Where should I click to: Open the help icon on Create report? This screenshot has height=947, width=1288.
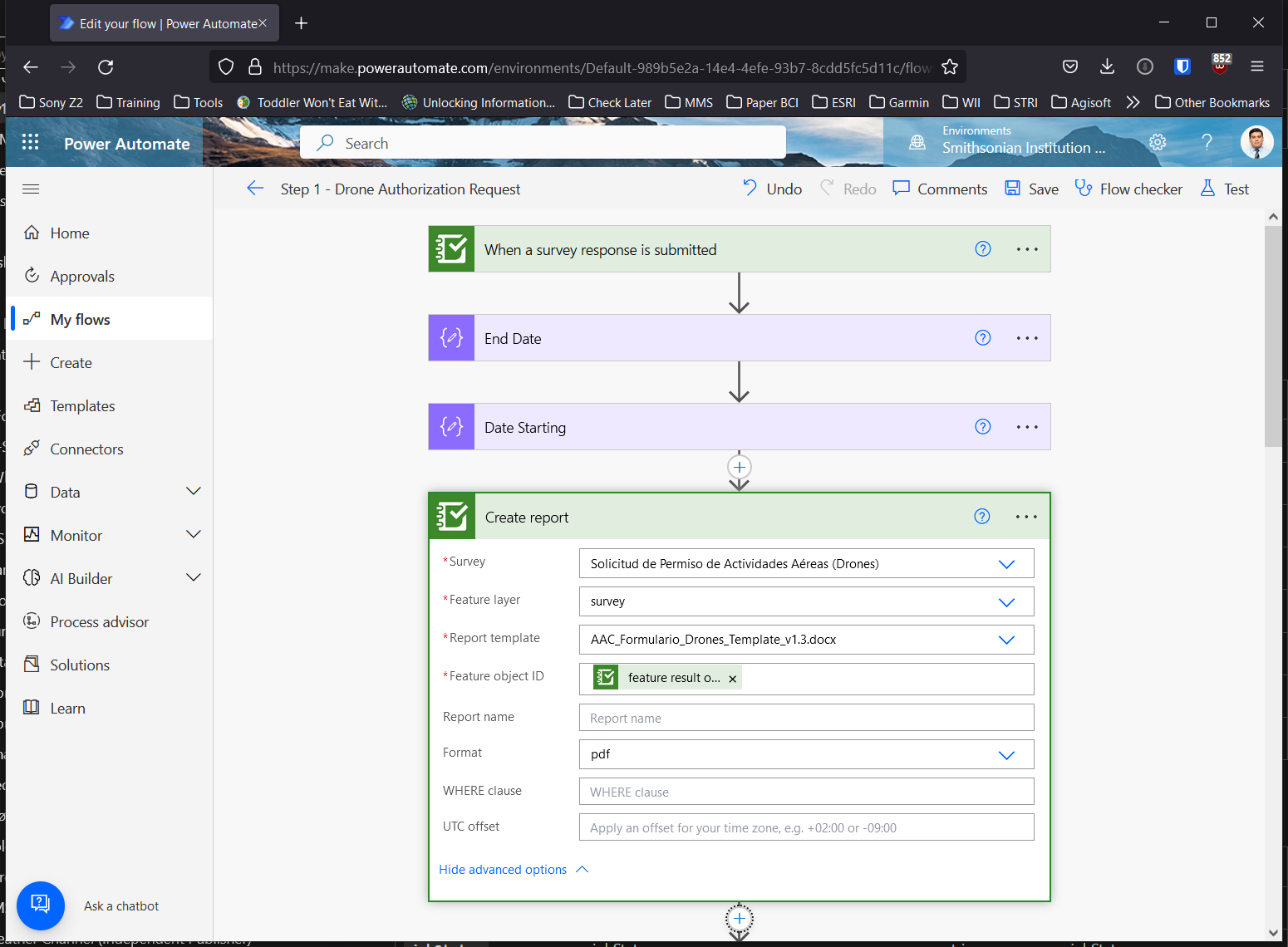[x=981, y=516]
